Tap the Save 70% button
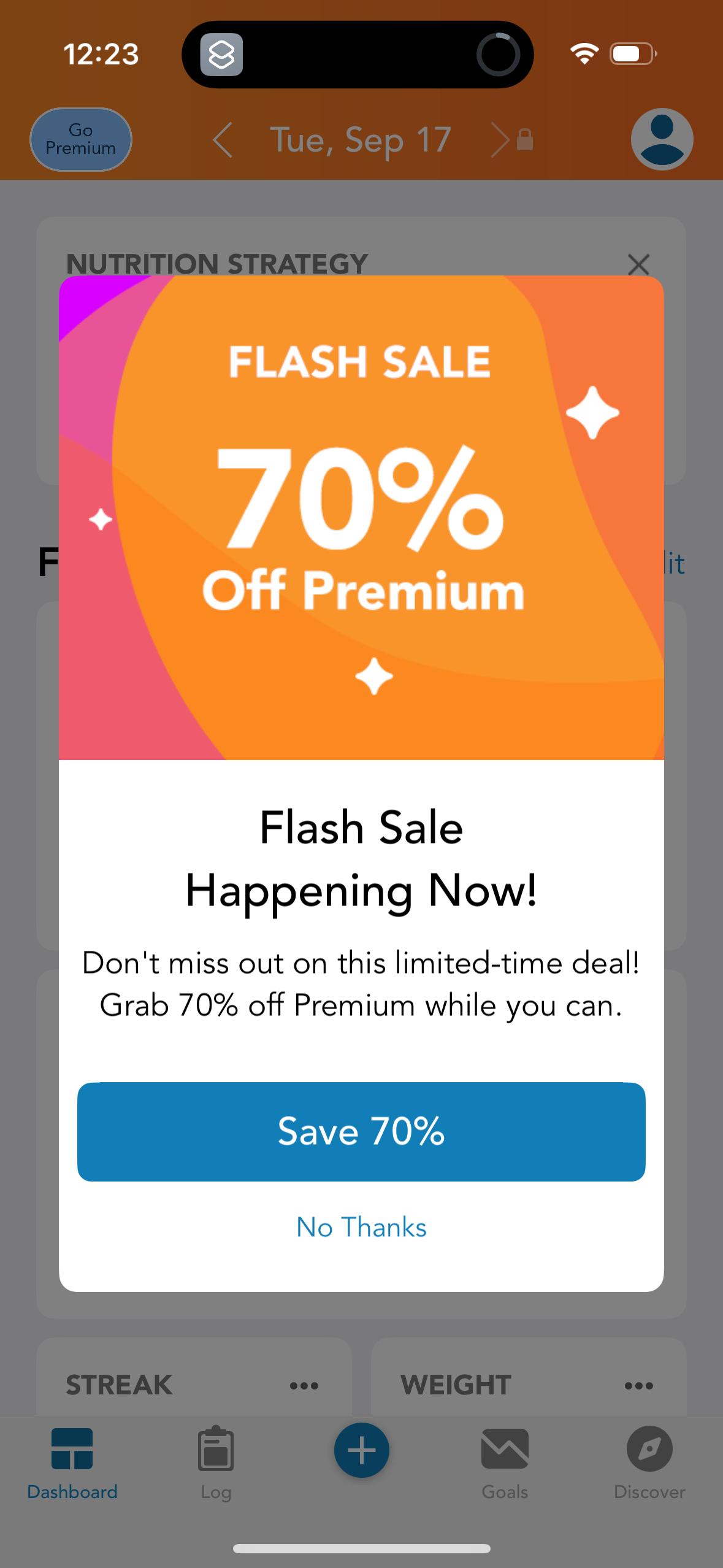Viewport: 723px width, 1568px height. (x=361, y=1131)
